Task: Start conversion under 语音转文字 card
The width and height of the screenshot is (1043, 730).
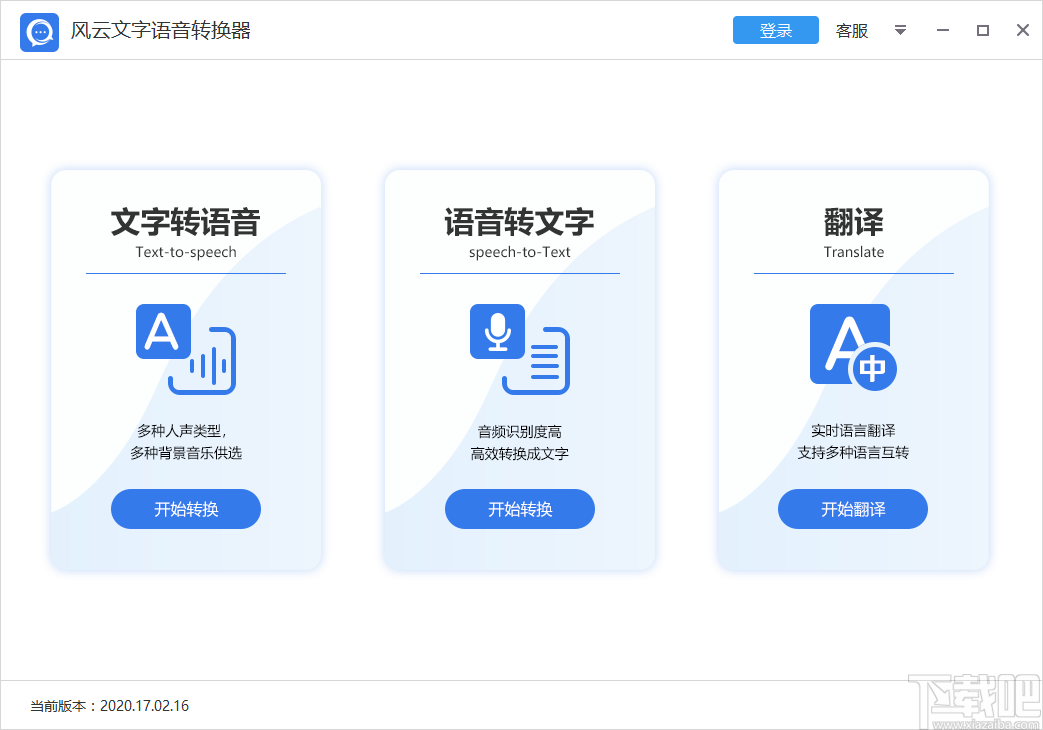Action: click(519, 509)
